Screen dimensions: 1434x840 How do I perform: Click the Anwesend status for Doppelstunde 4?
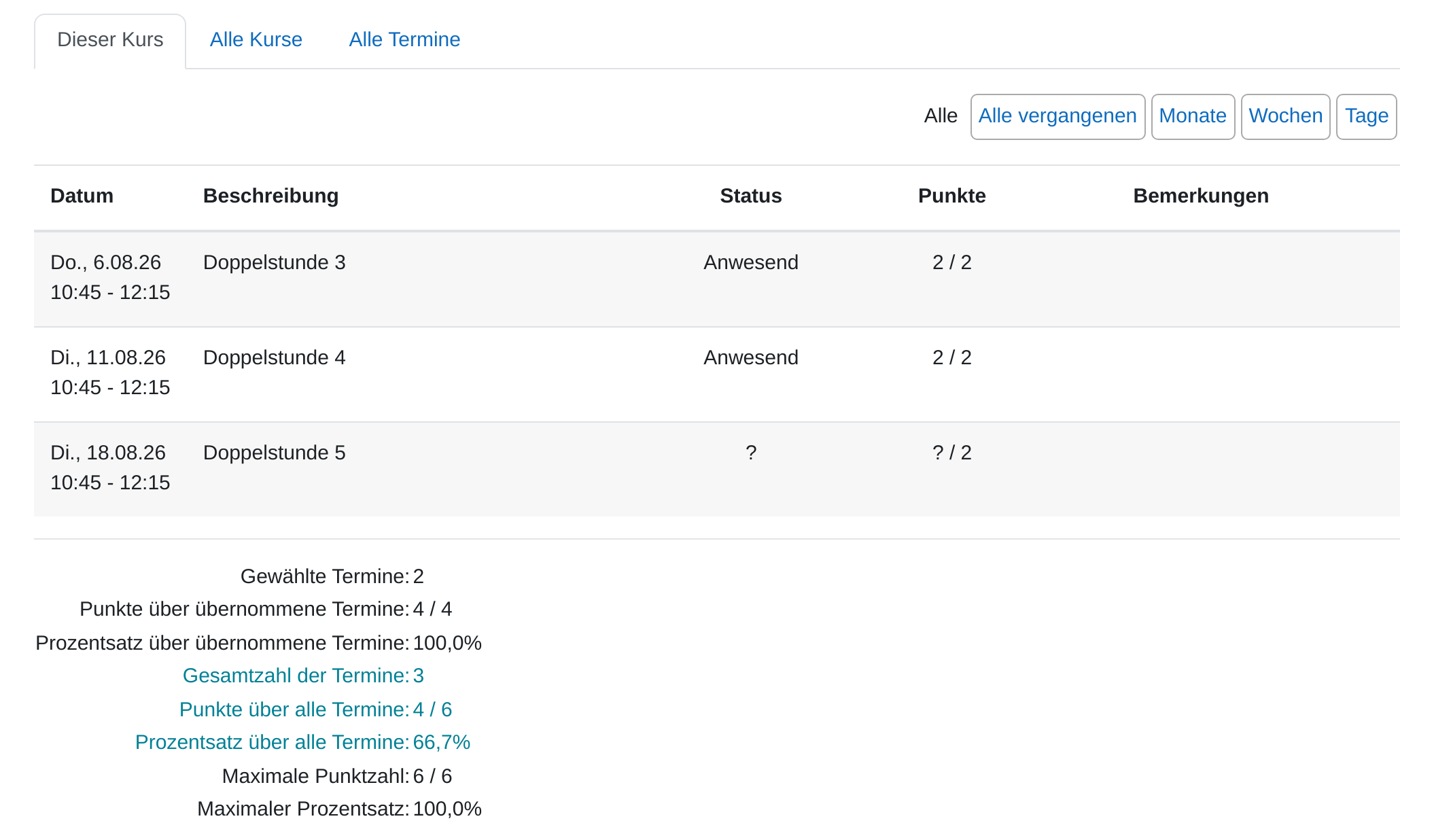750,357
